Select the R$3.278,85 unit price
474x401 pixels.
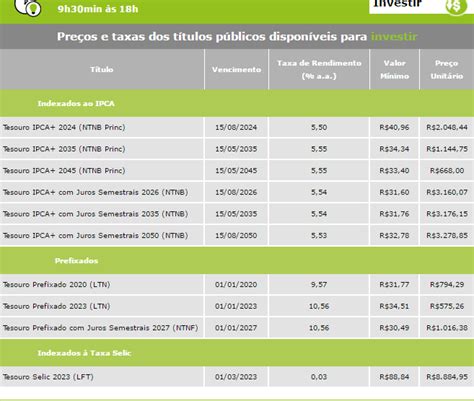point(447,236)
